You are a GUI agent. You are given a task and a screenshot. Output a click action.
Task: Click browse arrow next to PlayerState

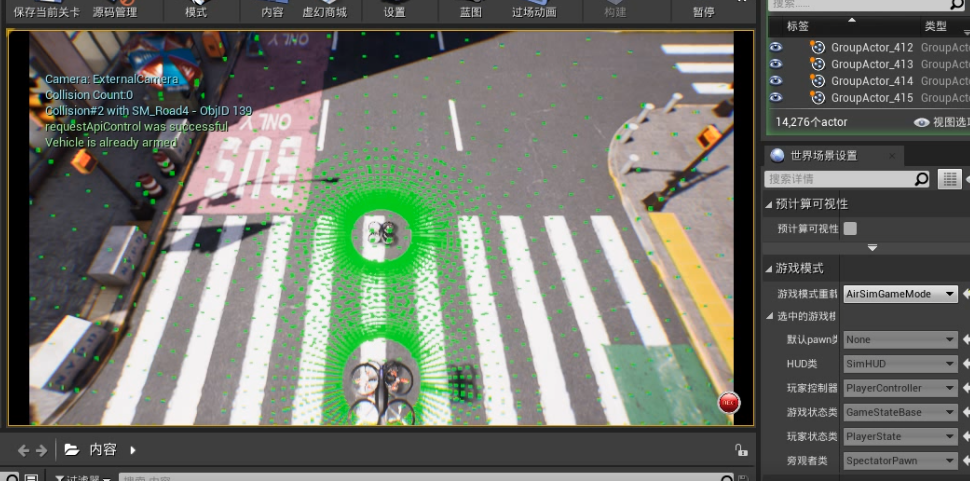pyautogui.click(x=966, y=436)
